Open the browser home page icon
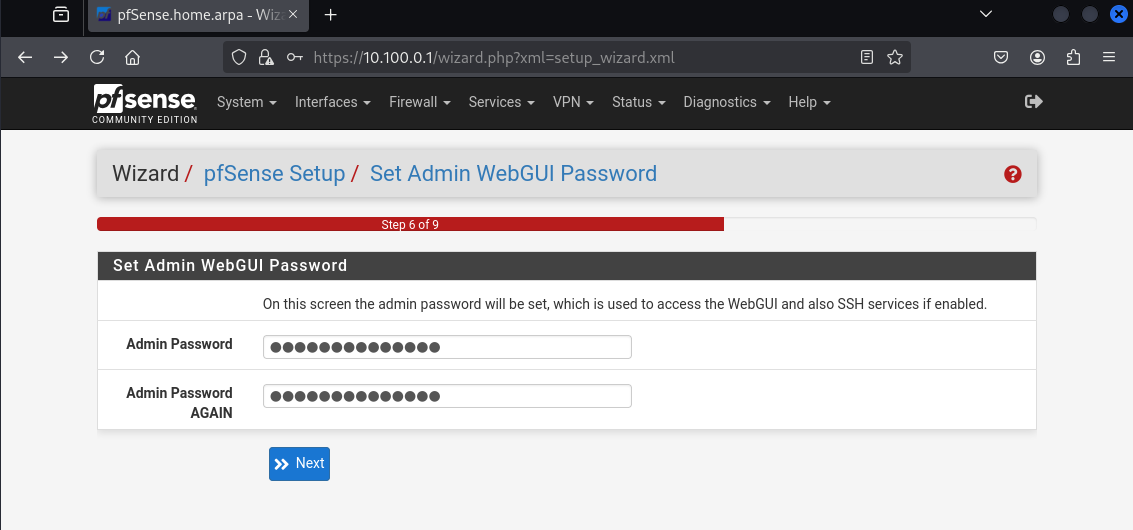 tap(132, 57)
